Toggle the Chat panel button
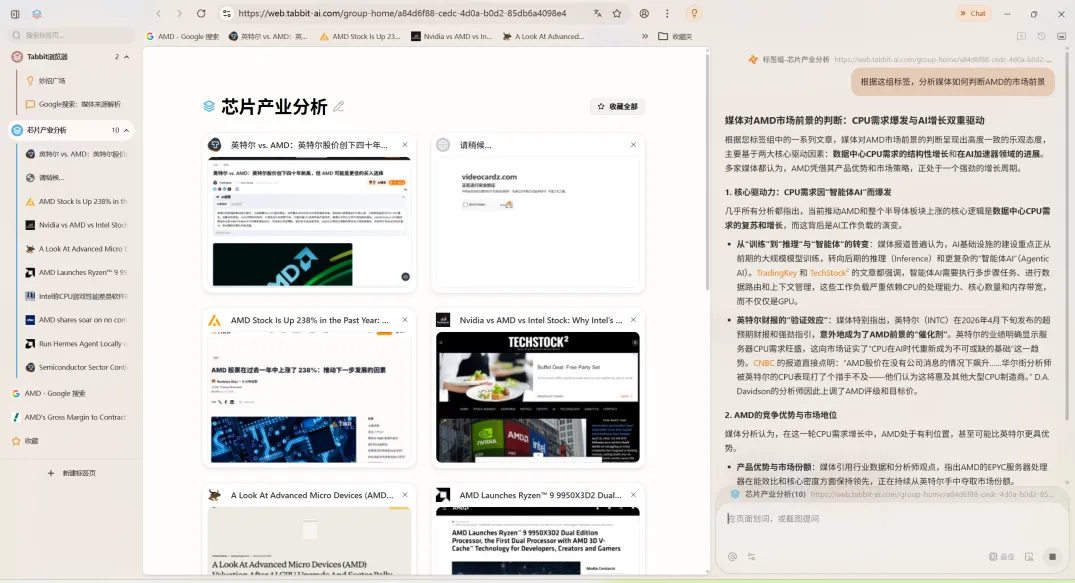 973,13
